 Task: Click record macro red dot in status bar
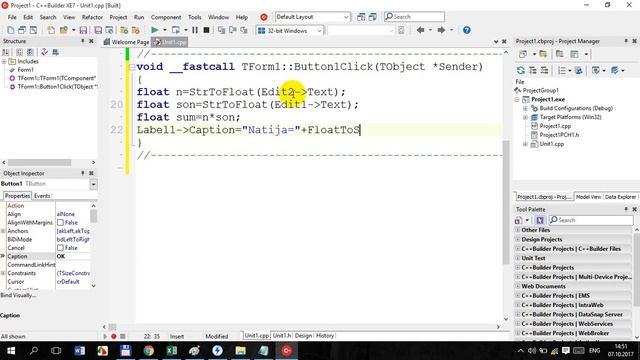click(x=114, y=336)
